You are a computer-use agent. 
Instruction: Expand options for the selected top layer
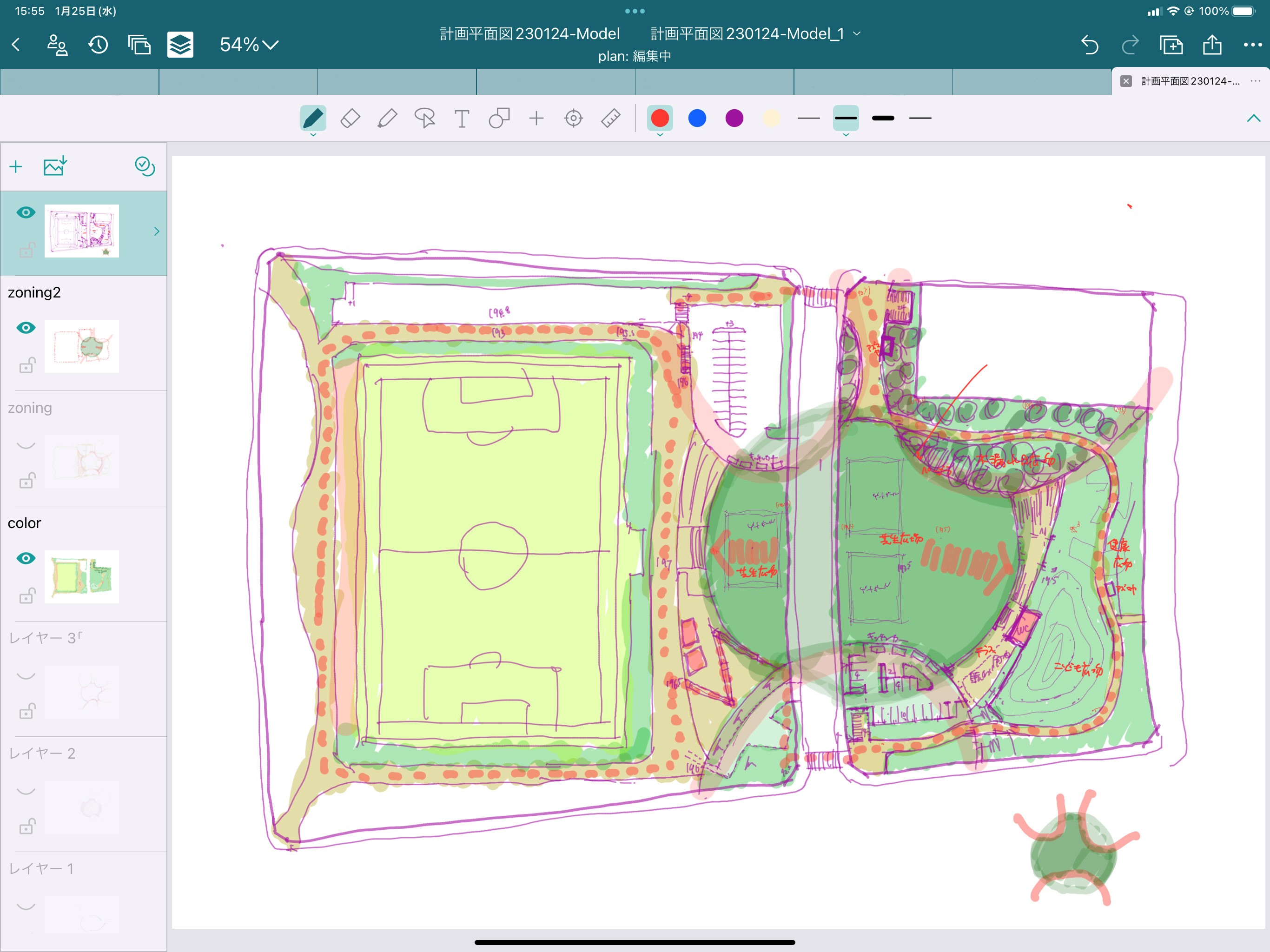[x=156, y=231]
